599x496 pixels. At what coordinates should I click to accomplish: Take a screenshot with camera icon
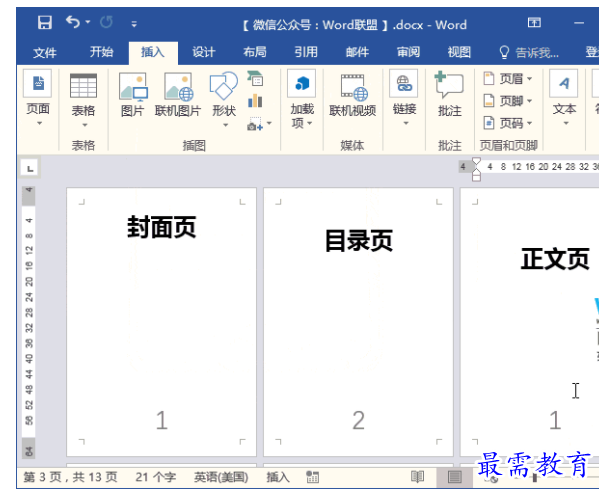[254, 124]
